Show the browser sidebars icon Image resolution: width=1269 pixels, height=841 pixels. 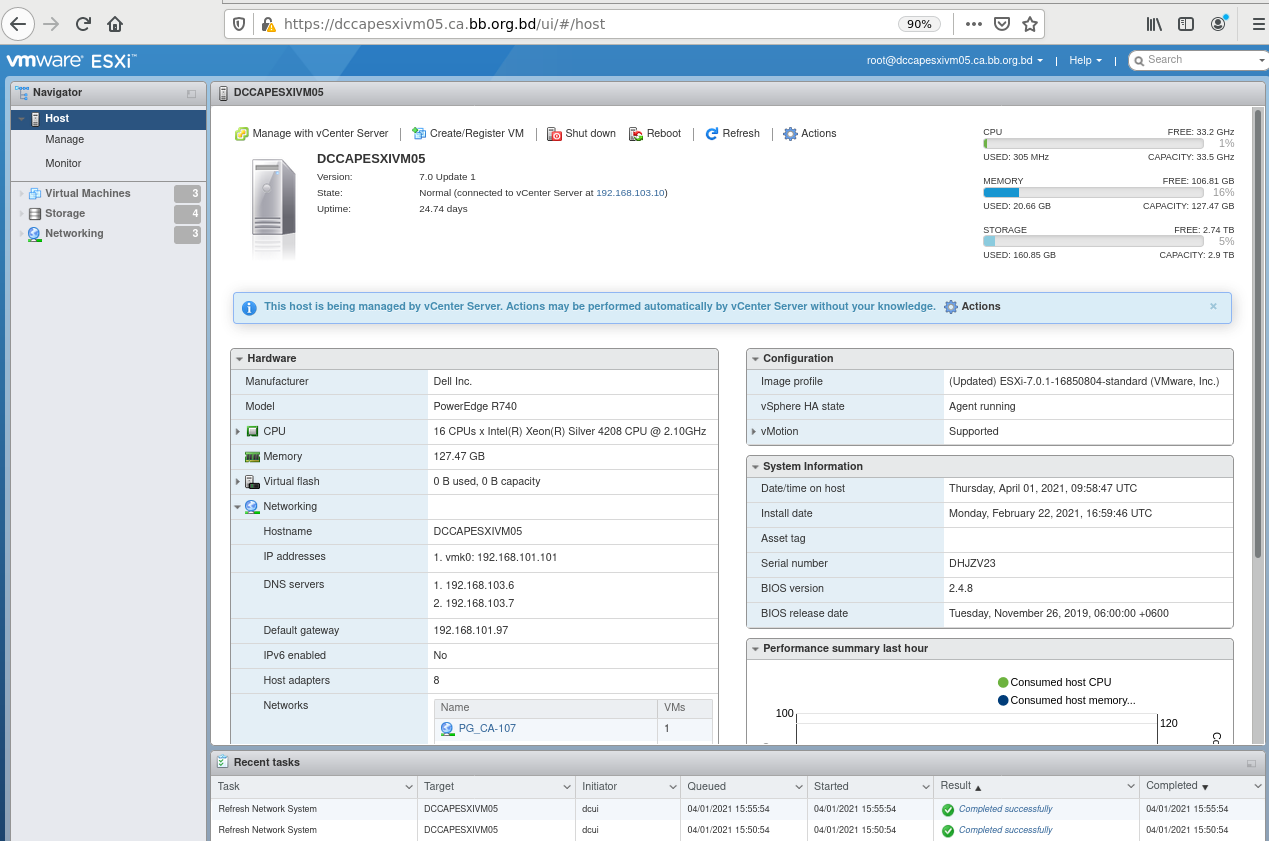[x=1186, y=24]
